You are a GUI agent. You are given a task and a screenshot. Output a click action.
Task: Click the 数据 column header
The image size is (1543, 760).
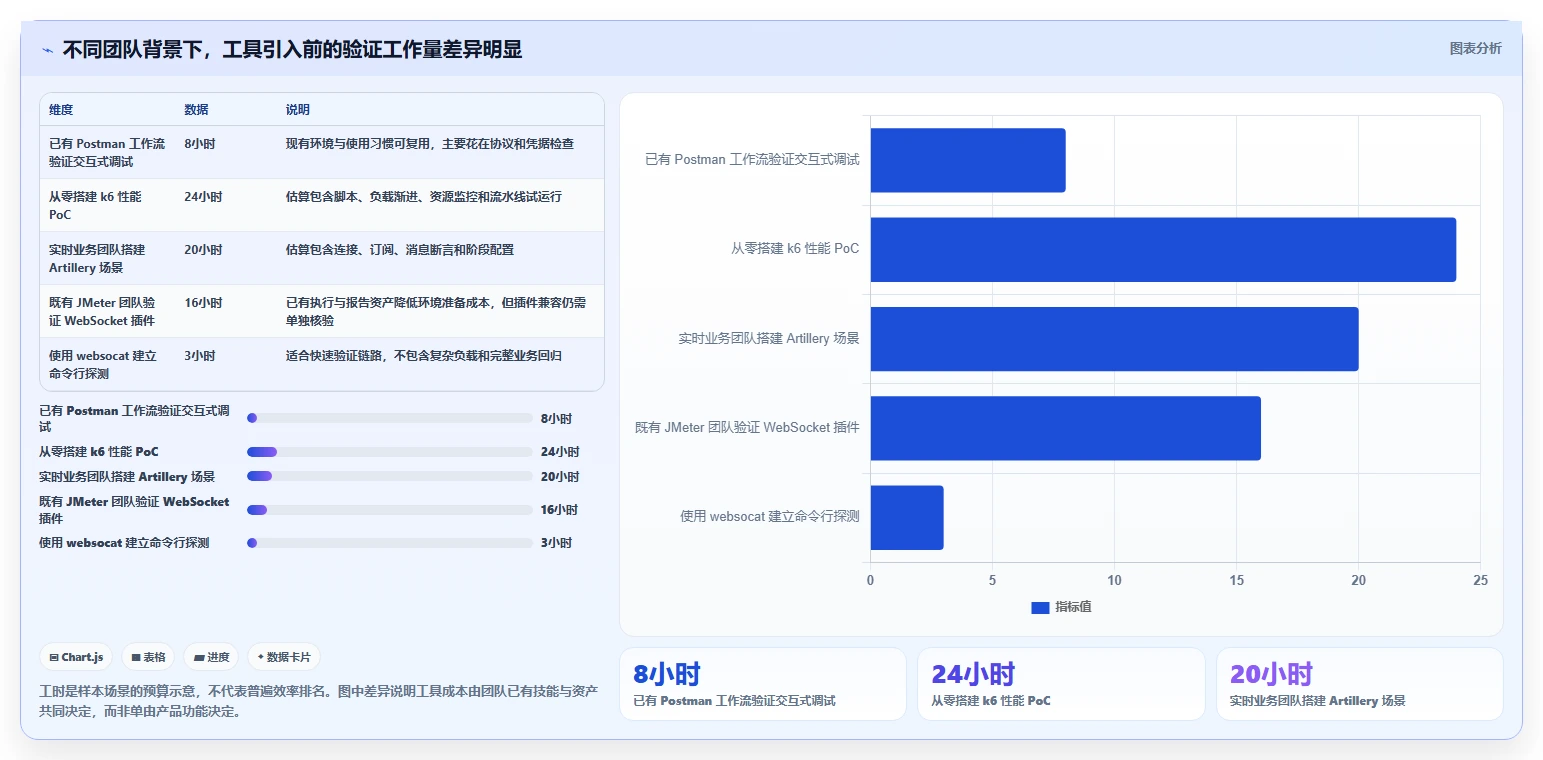[x=196, y=110]
